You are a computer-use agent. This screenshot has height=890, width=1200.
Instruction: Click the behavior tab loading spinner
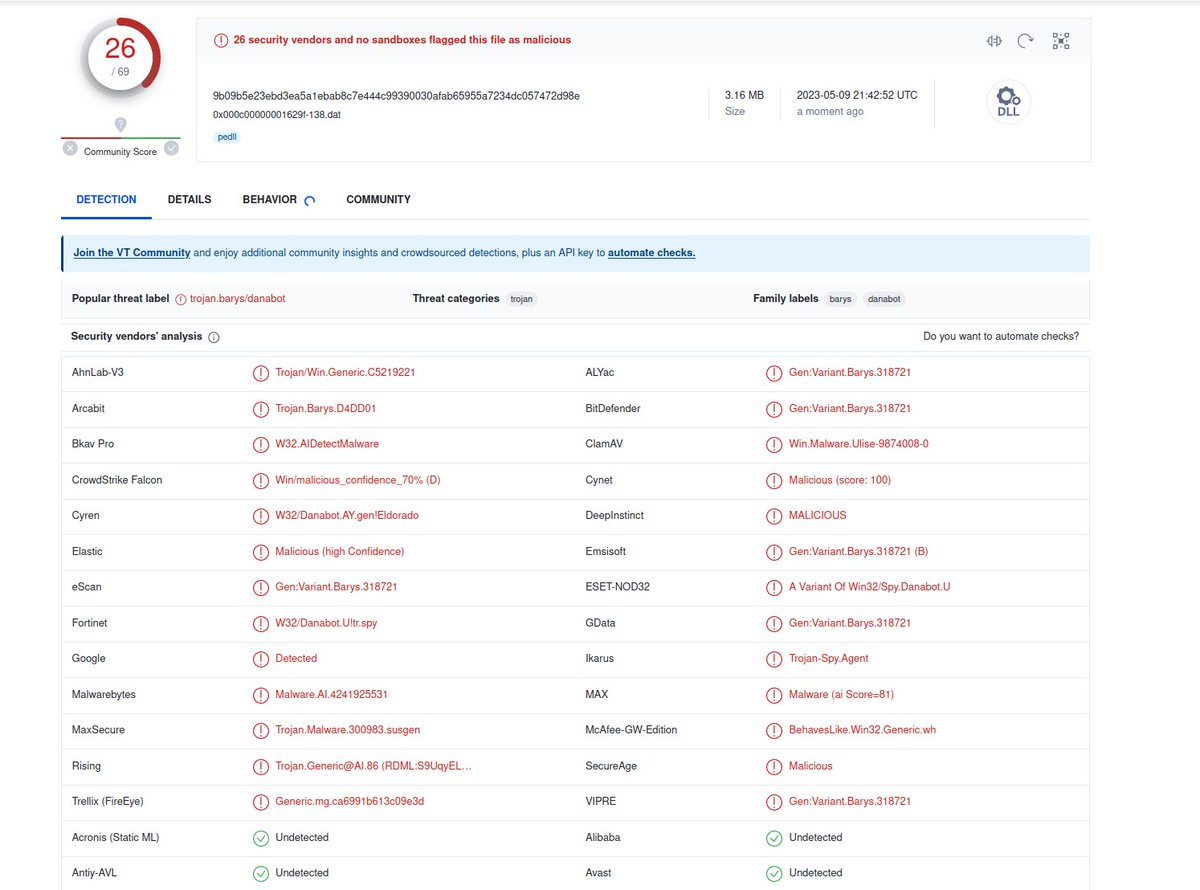point(309,200)
